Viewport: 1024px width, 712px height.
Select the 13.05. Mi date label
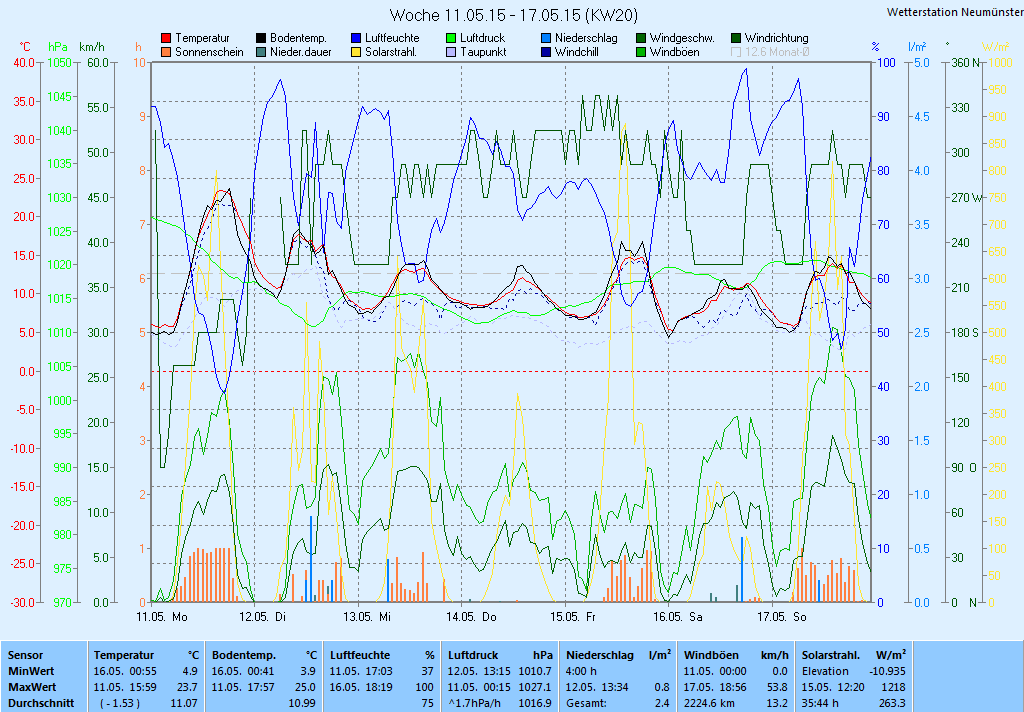pos(367,617)
